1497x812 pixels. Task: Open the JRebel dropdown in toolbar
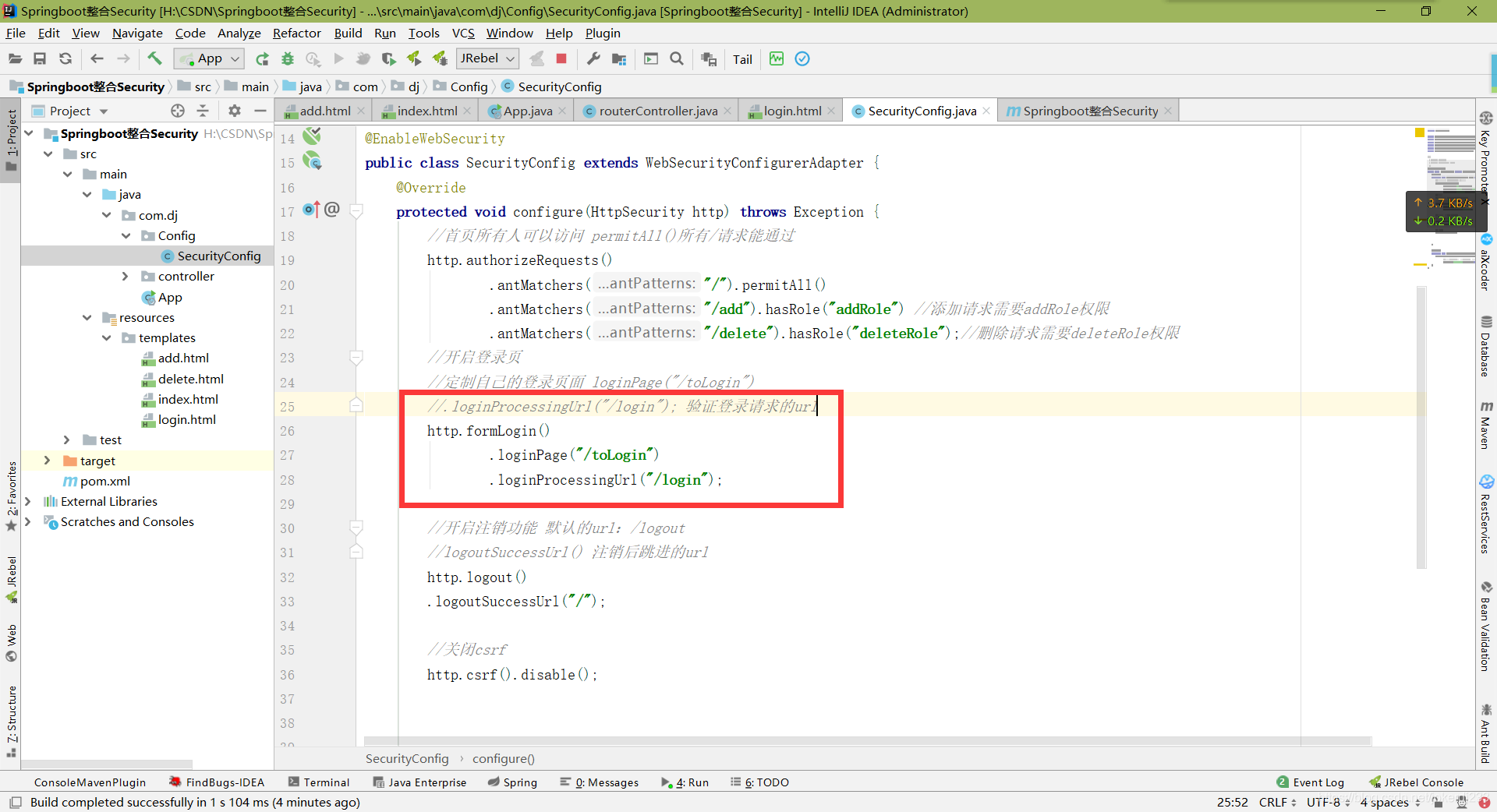click(487, 58)
